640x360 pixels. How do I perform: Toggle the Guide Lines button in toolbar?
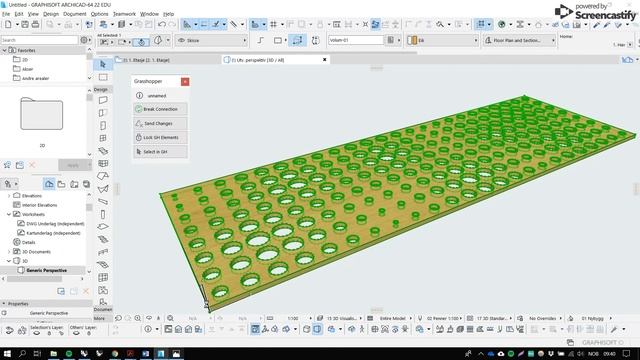[x=187, y=24]
